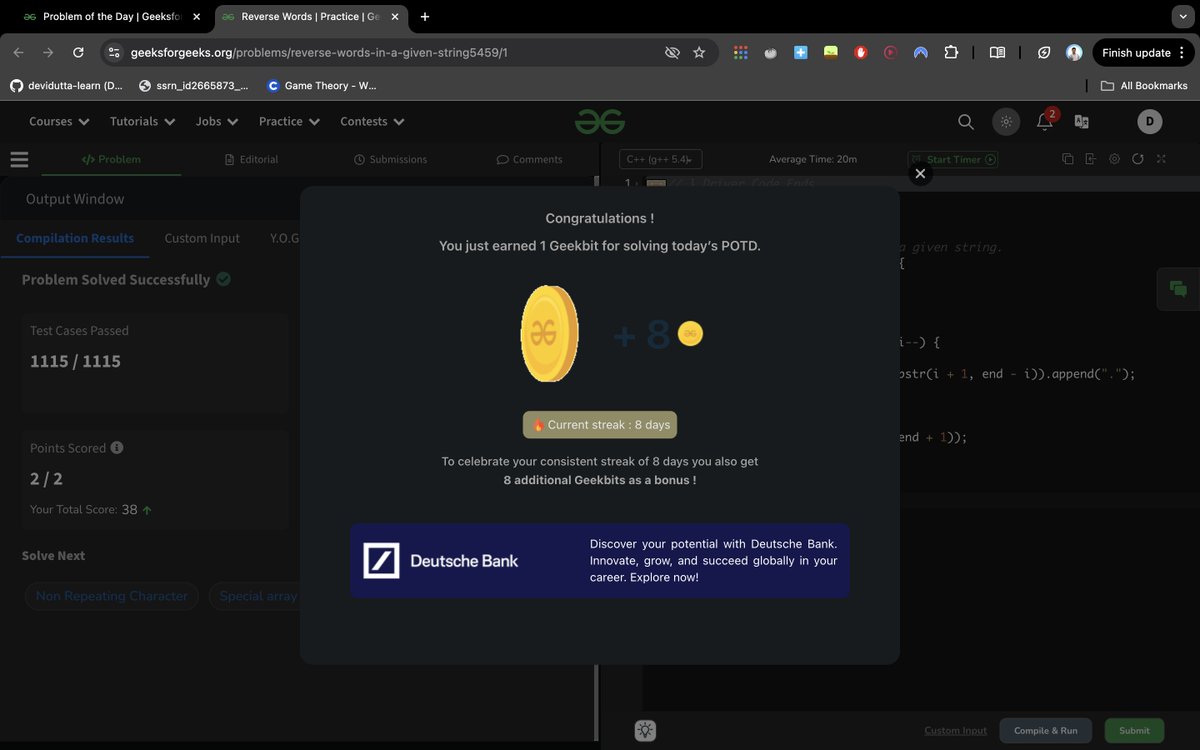Viewport: 1200px width, 750px height.
Task: Click the red hand blocker extension icon
Action: pos(861,53)
